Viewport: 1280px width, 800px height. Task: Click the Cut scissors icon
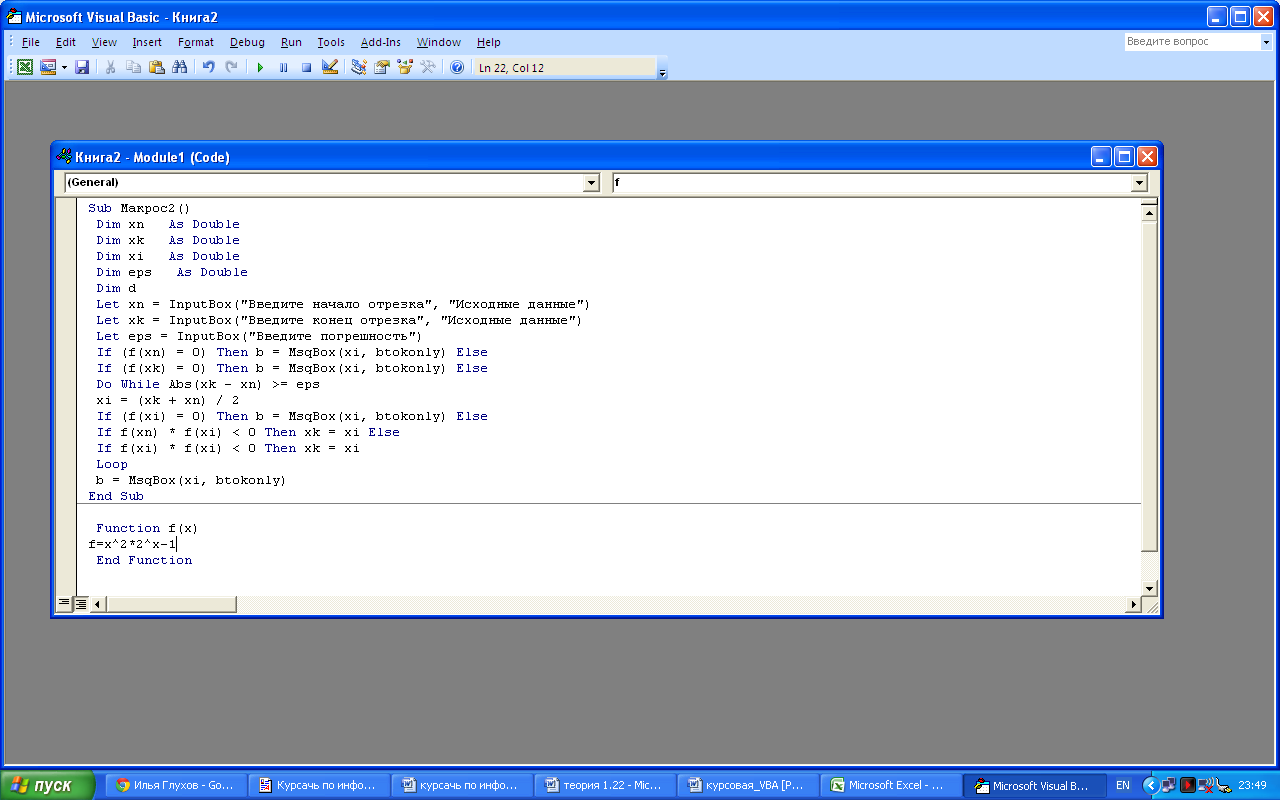111,67
